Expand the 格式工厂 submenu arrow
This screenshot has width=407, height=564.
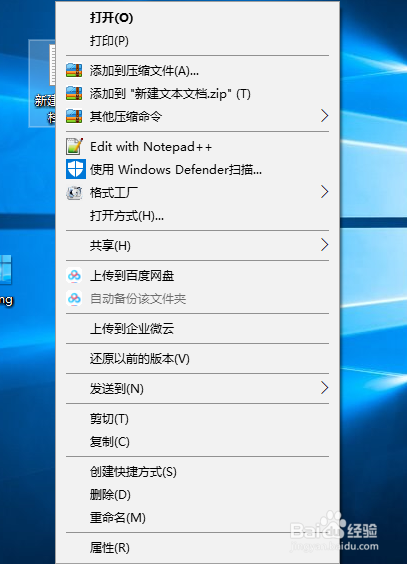[x=324, y=192]
